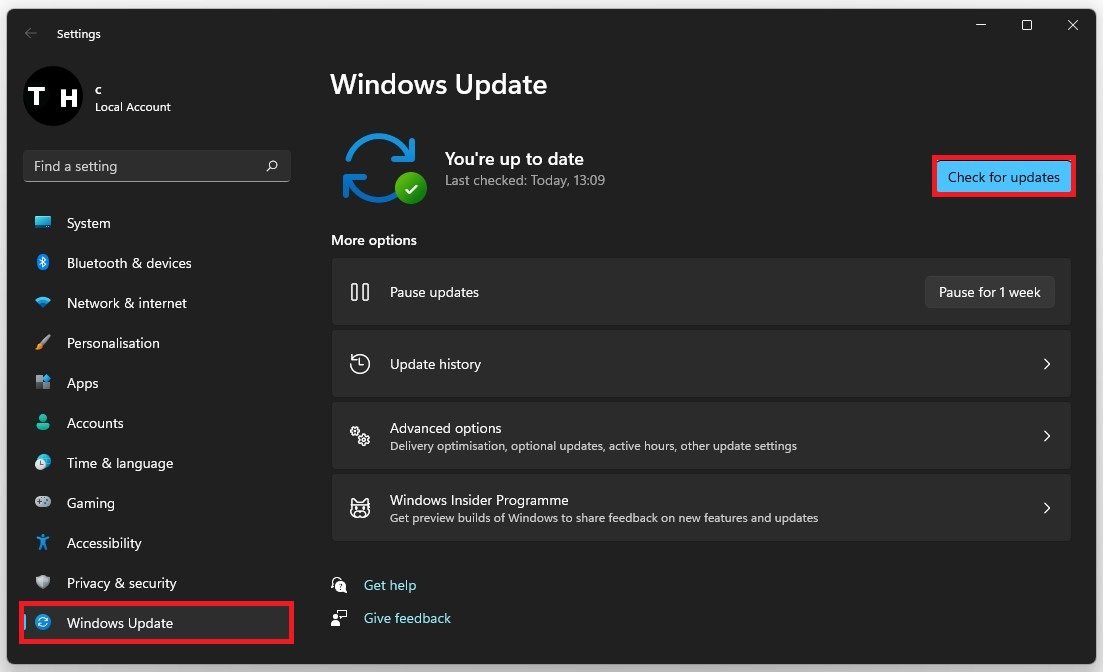The width and height of the screenshot is (1103, 672).
Task: Focus the Find a setting search field
Action: pos(157,166)
